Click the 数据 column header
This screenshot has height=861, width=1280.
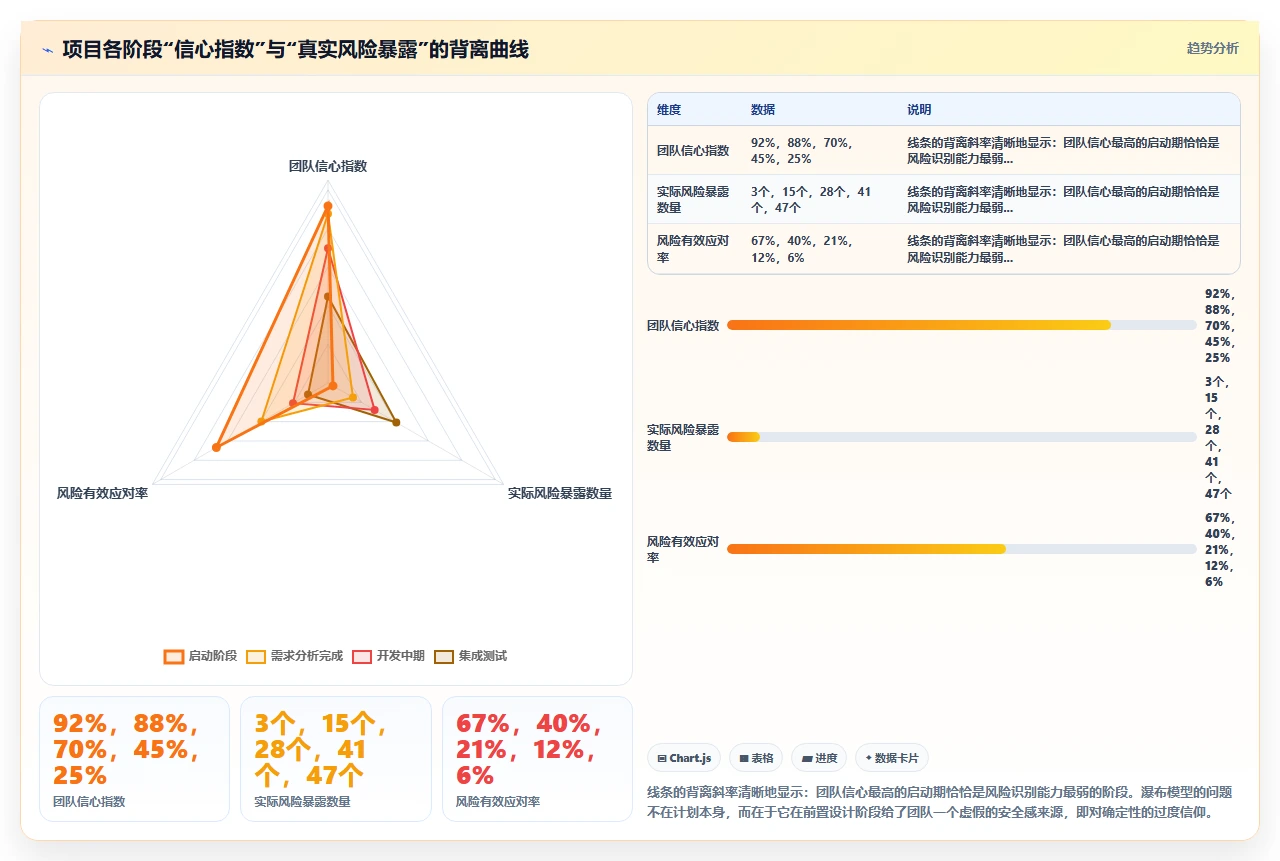click(763, 110)
